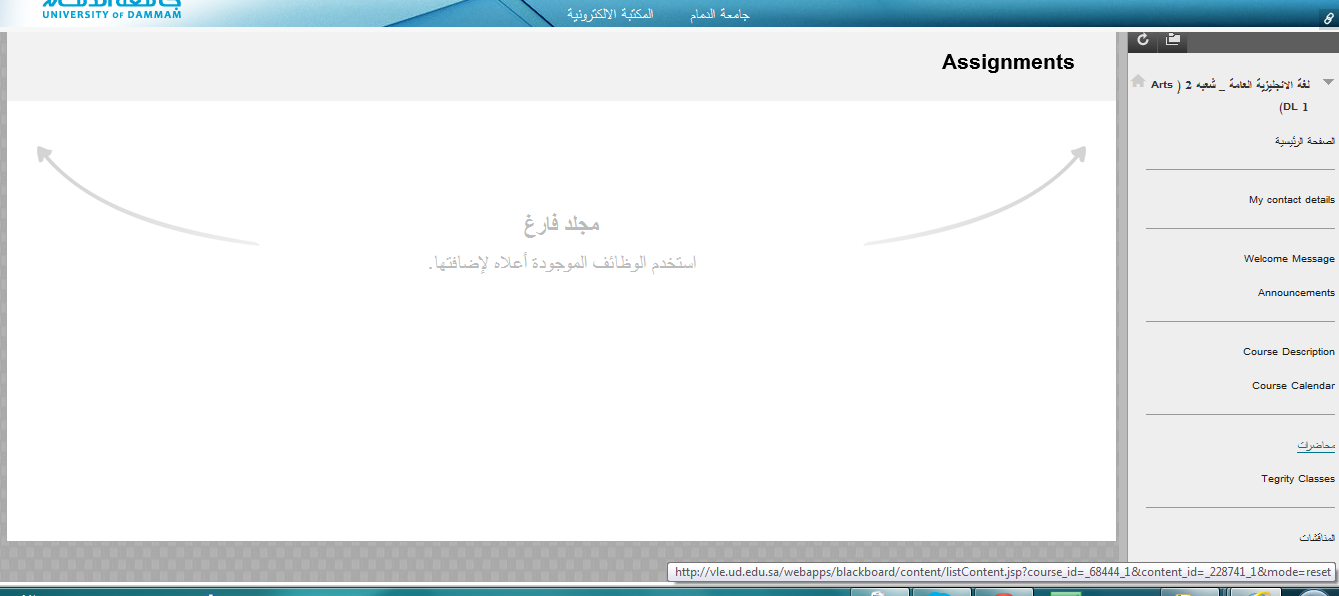Screen dimensions: 1339x596
Task: Click the University of Dammam logo
Action: (111, 9)
